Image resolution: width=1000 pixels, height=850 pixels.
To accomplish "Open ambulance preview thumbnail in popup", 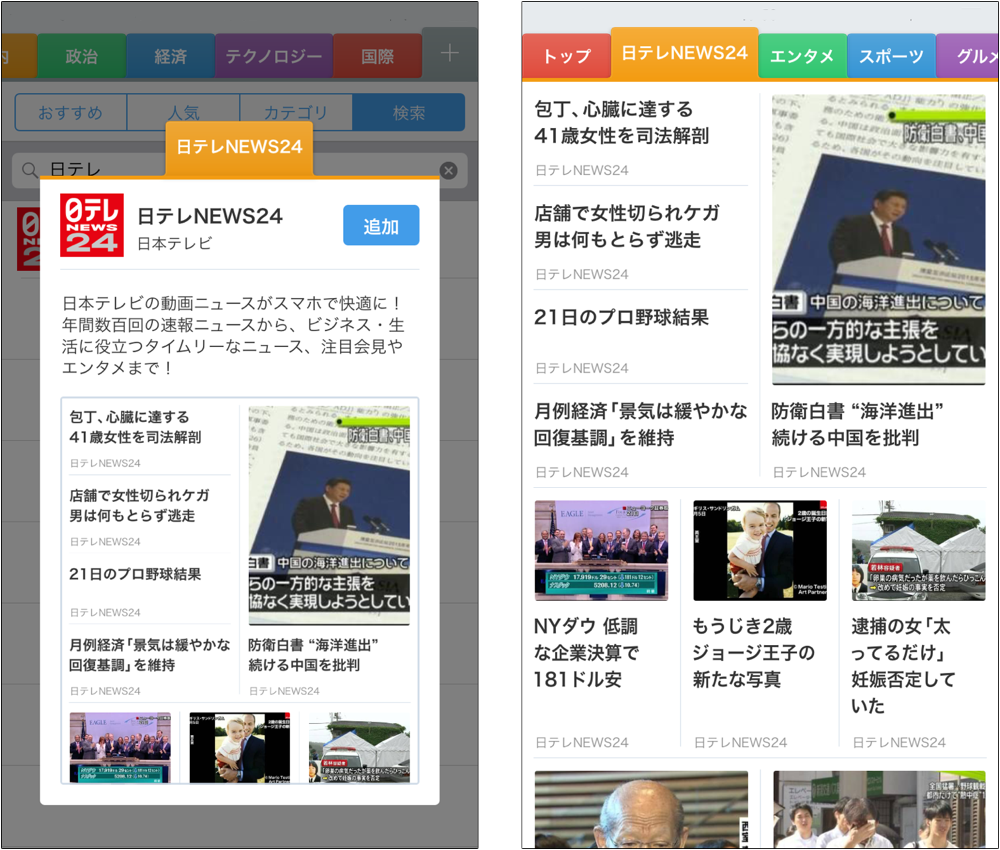I will tap(359, 747).
